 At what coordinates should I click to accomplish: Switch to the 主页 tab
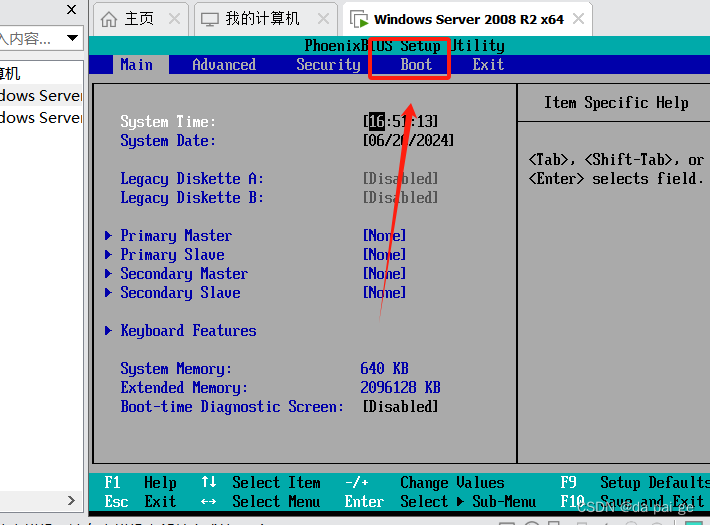pos(141,19)
